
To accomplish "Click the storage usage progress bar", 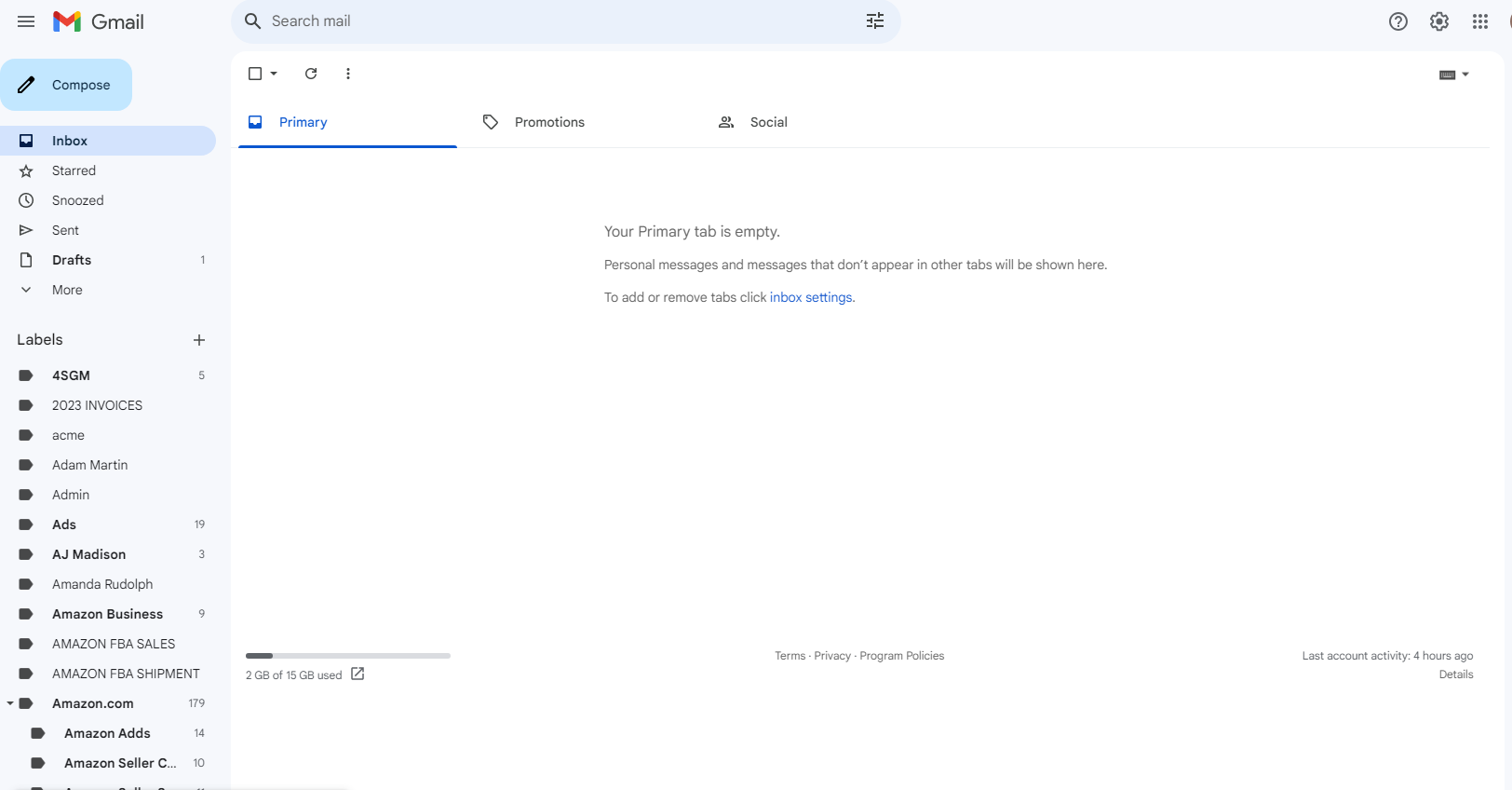I will (x=348, y=656).
